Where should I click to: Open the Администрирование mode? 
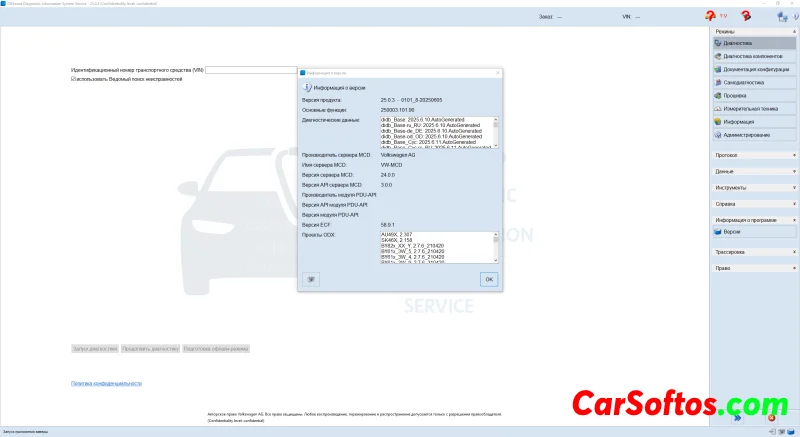coord(752,135)
